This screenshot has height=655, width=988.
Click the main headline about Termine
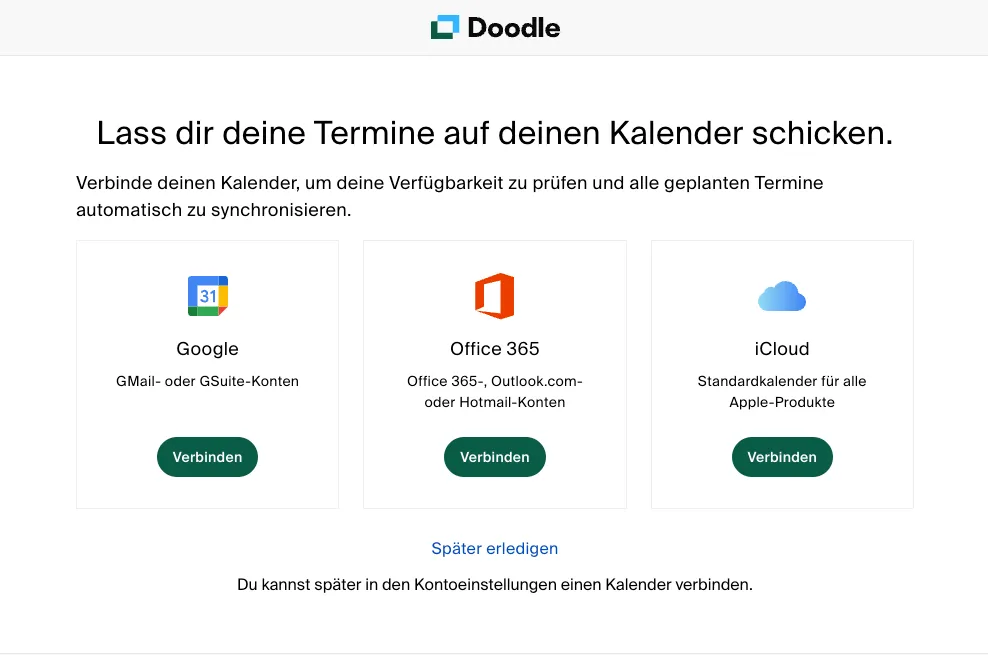[x=494, y=134]
